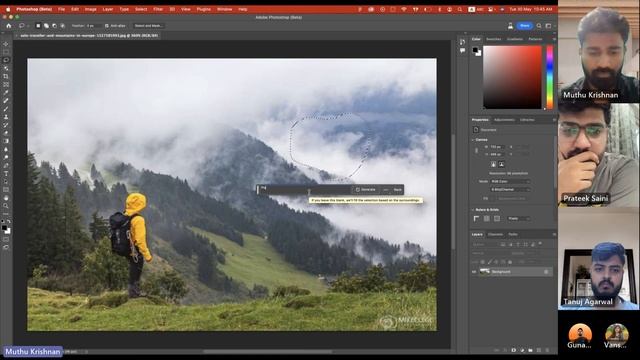The height and width of the screenshot is (360, 640).
Task: Toggle Quick Mask mode icon in toolbar
Action: (6, 239)
